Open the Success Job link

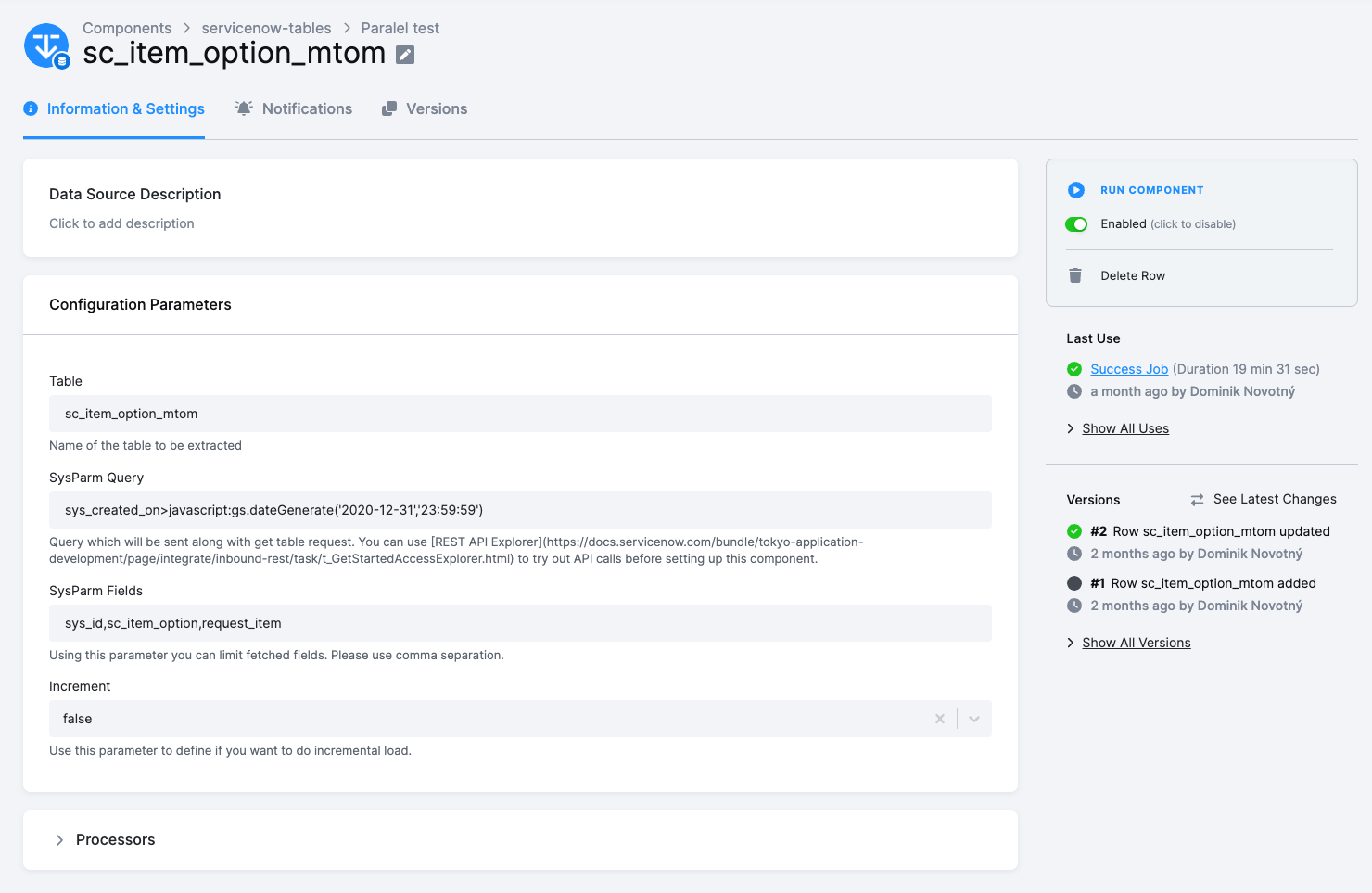click(1129, 368)
